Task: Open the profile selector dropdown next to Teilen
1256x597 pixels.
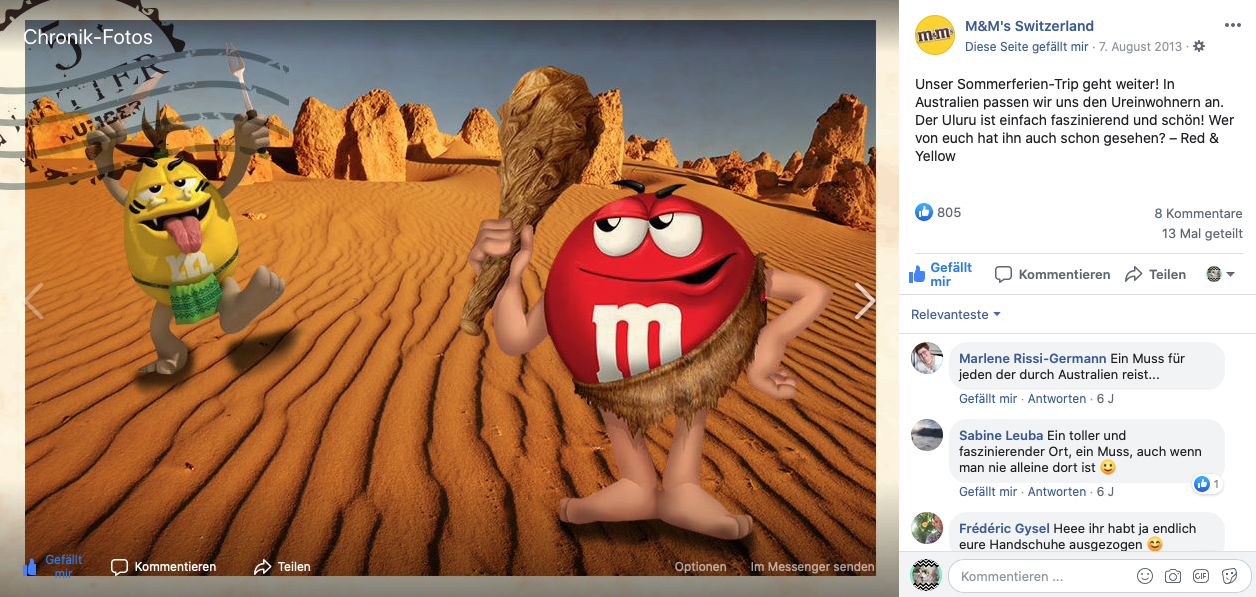Action: pos(1220,274)
